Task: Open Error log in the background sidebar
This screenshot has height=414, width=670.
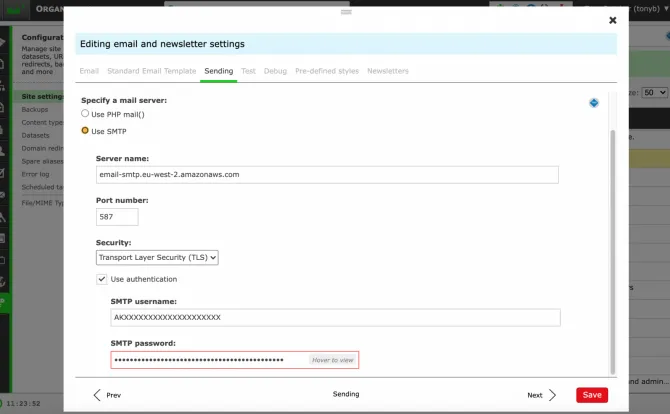Action: pos(35,174)
